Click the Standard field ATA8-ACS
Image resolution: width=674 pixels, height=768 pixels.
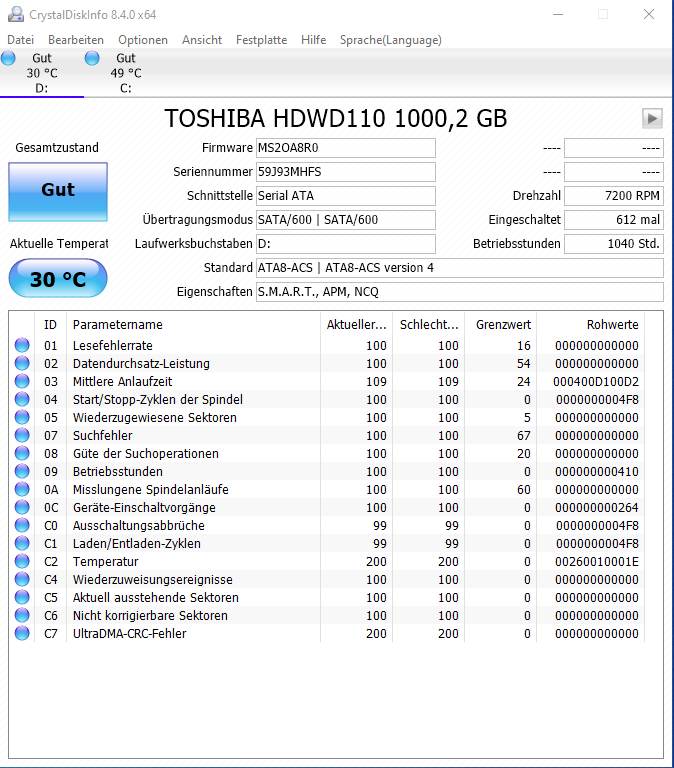[x=460, y=268]
